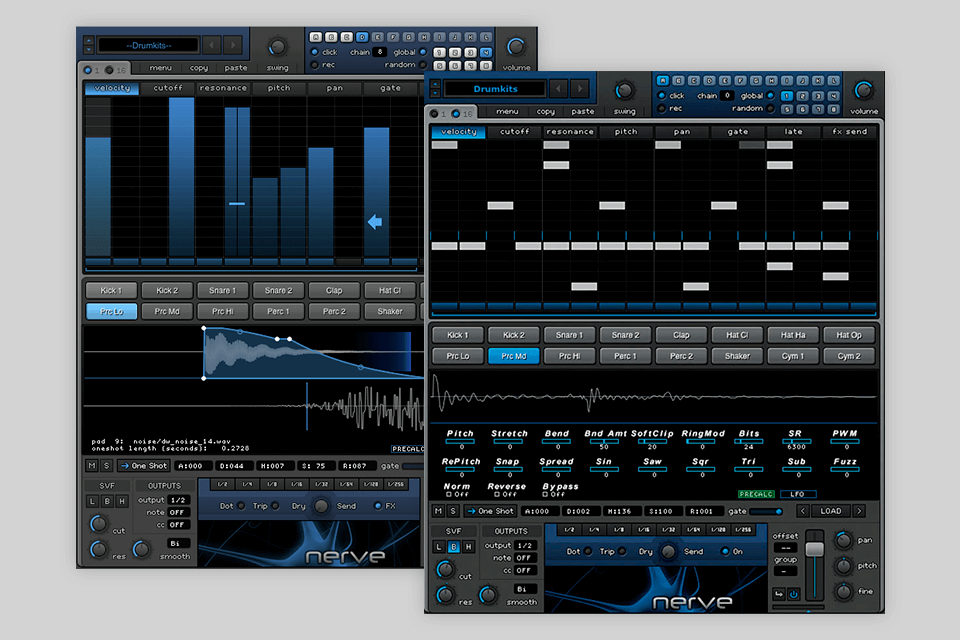The width and height of the screenshot is (960, 640).
Task: Click previous preset arrow in back Nerve window
Action: tap(212, 45)
